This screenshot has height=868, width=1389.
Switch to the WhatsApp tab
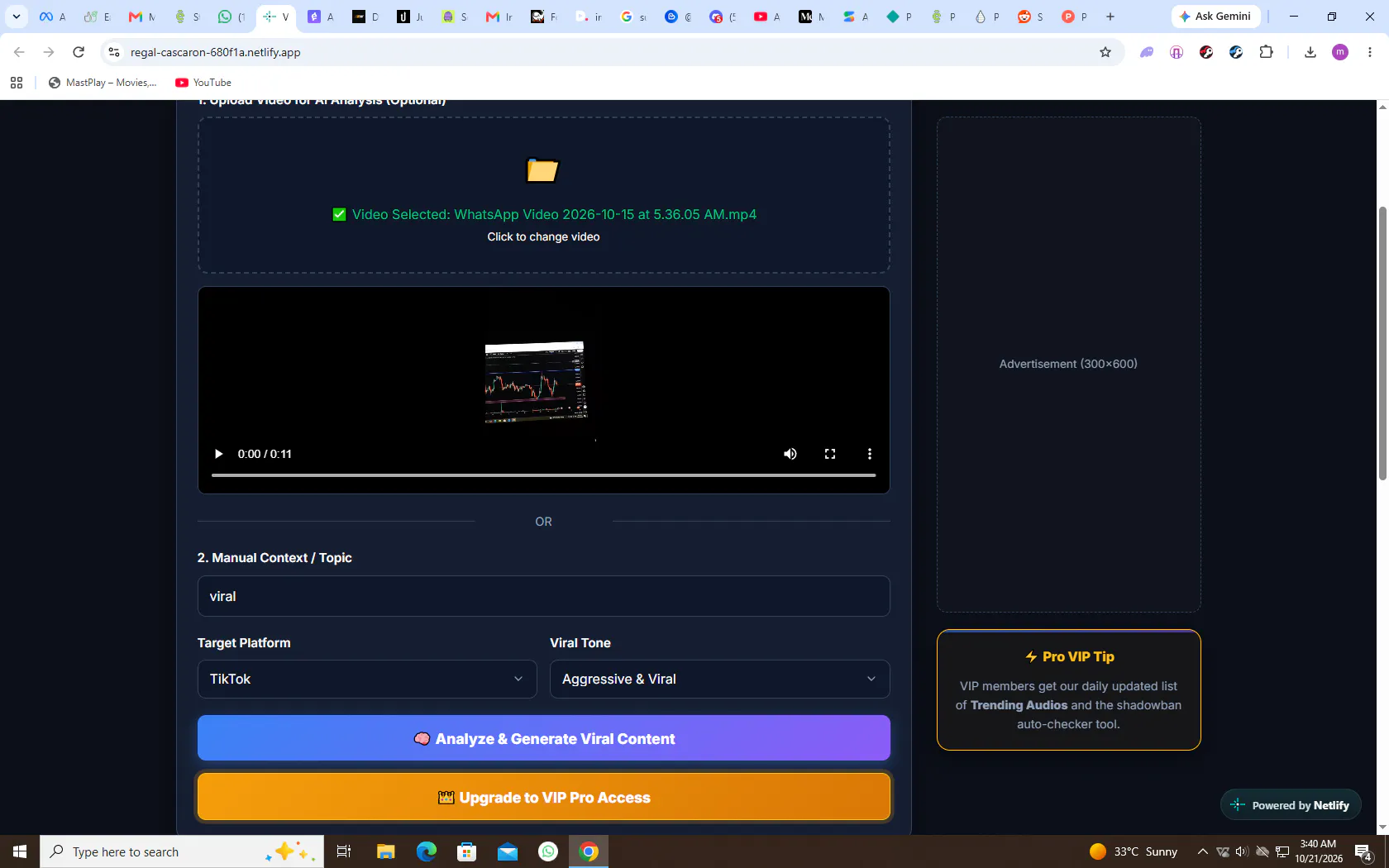[231, 17]
